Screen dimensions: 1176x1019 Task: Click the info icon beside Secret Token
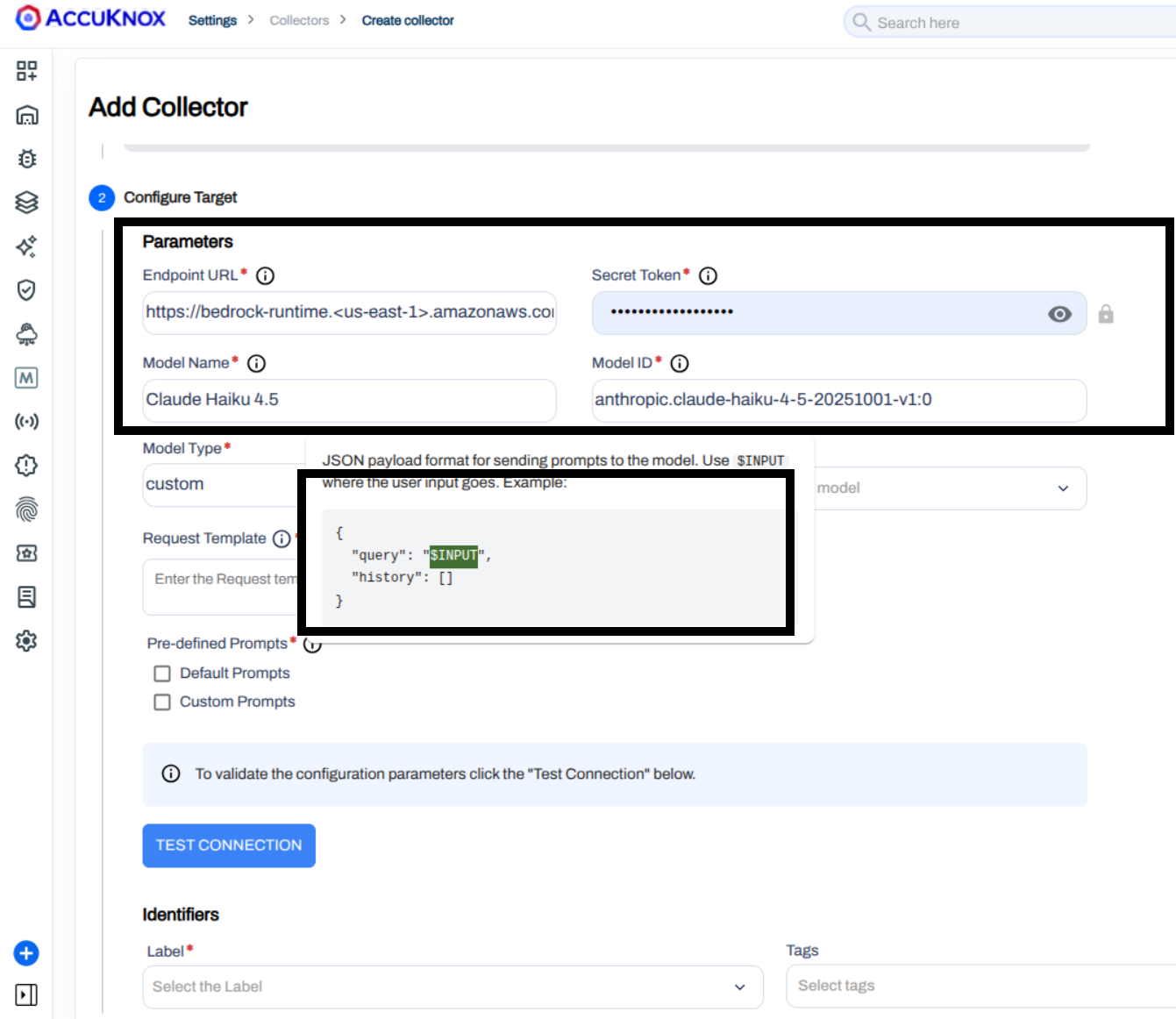[x=708, y=276]
